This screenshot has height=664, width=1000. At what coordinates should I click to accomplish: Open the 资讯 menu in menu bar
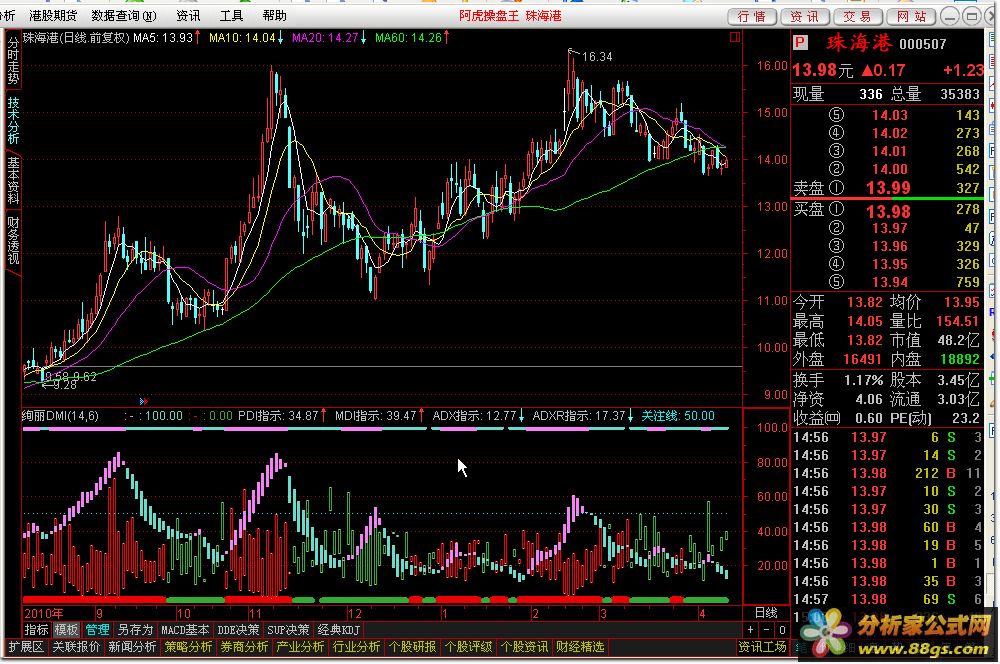pyautogui.click(x=188, y=15)
